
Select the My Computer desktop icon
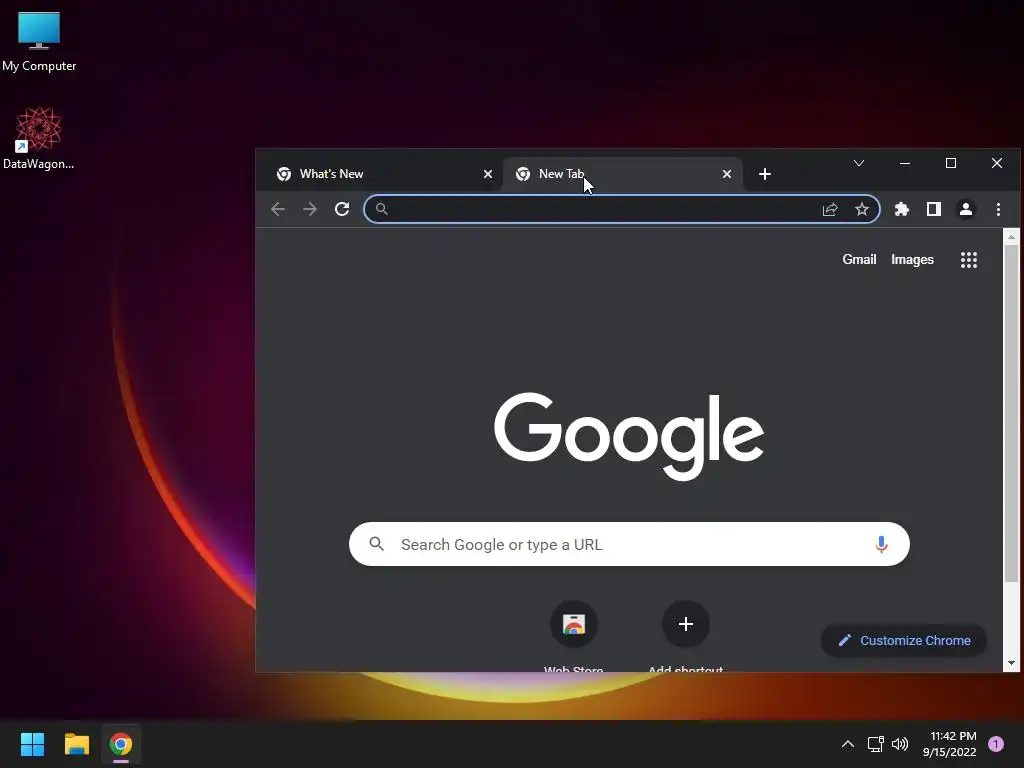(x=39, y=41)
